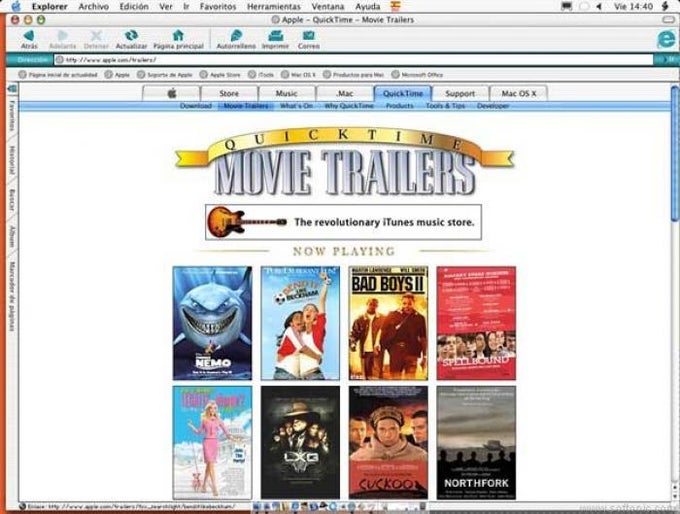This screenshot has height=514, width=680.
Task: Open the Marcador de páginas sidebar tab
Action: point(13,297)
